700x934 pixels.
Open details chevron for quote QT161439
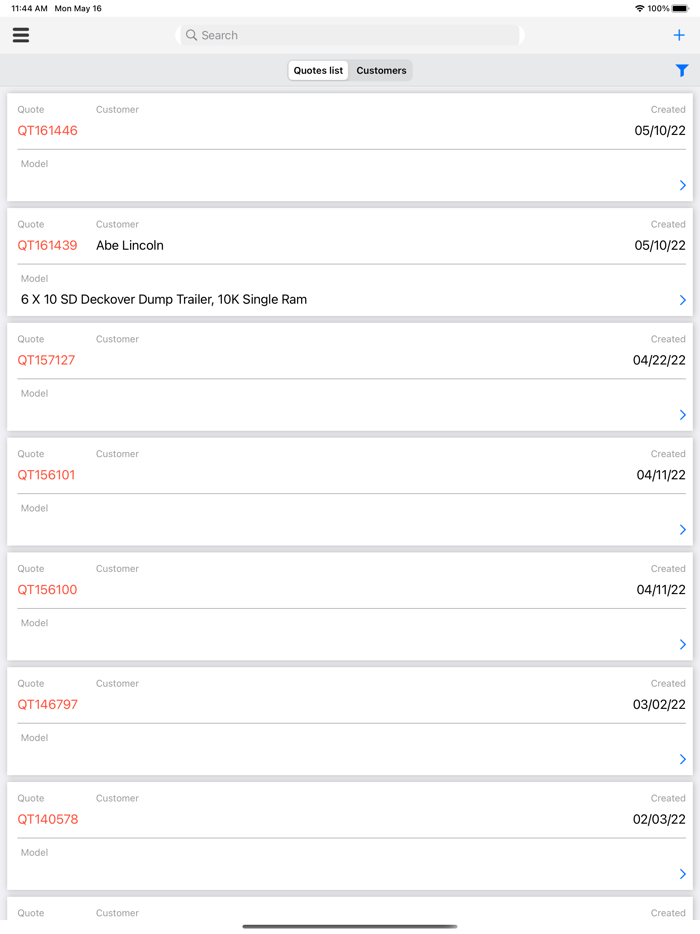coord(683,300)
